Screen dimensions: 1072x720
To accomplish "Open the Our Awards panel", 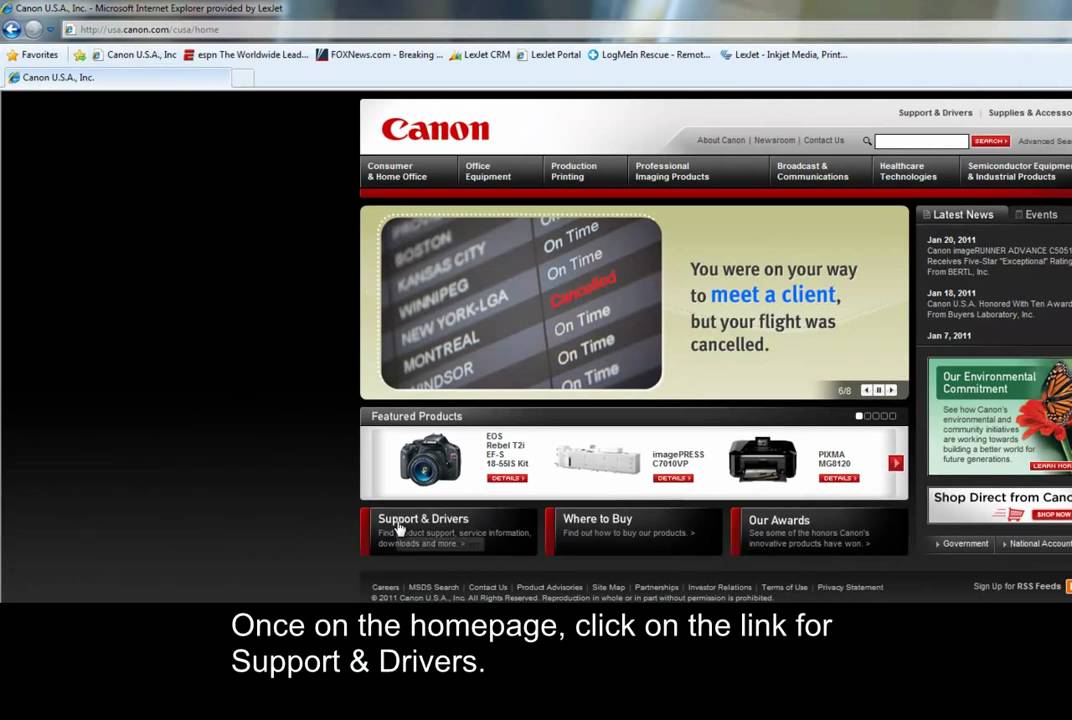I will click(819, 531).
